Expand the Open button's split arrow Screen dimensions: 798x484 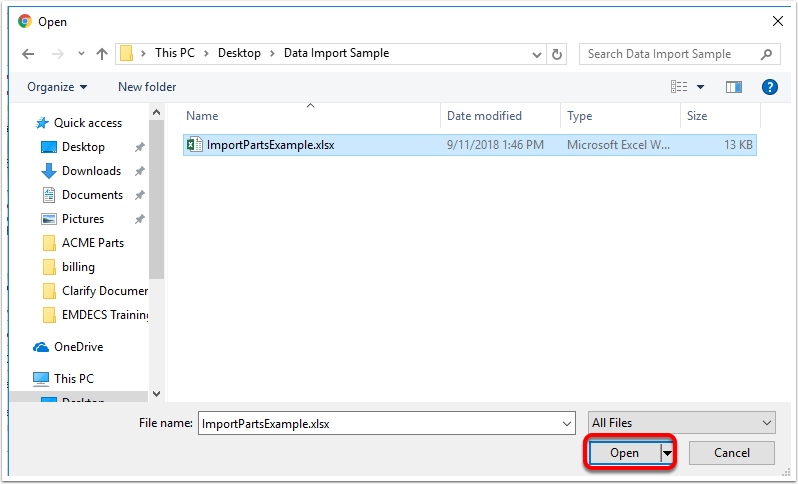click(x=667, y=453)
